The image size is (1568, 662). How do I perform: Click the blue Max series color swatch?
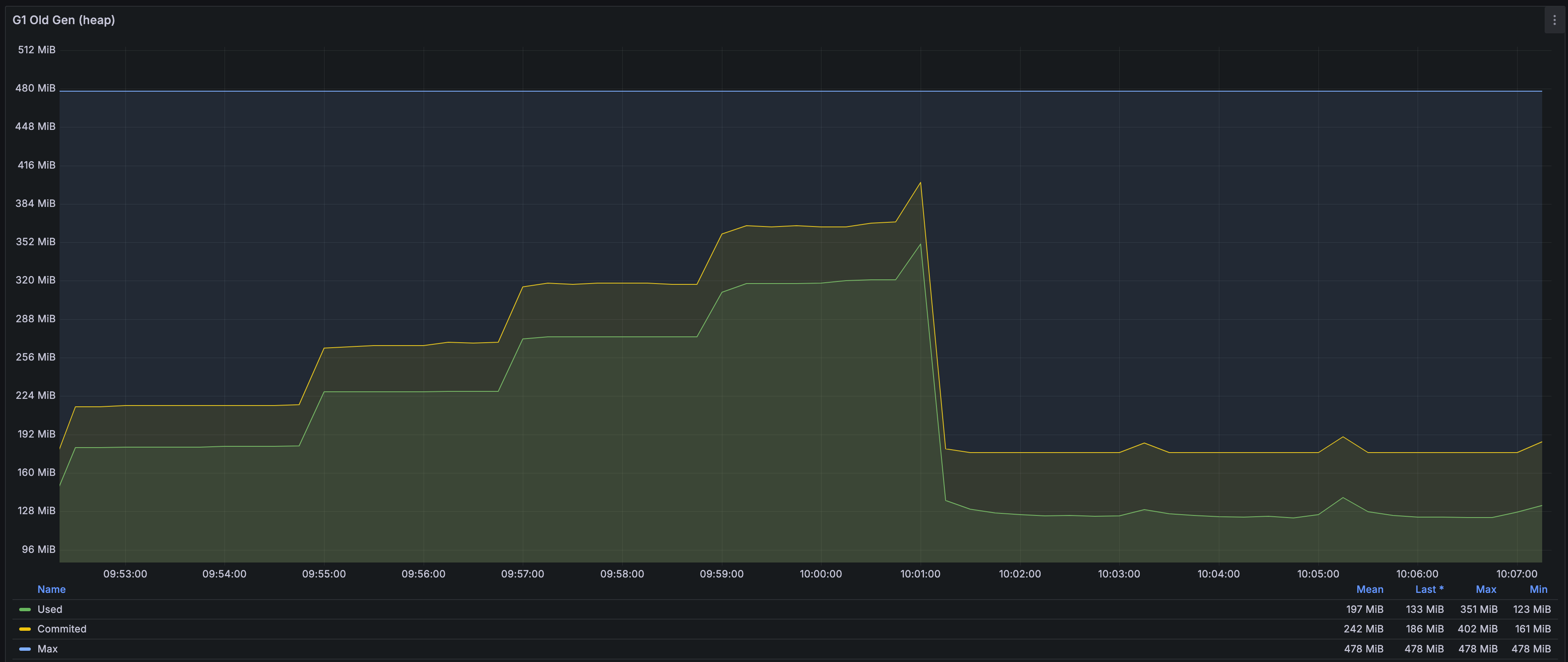tap(25, 649)
